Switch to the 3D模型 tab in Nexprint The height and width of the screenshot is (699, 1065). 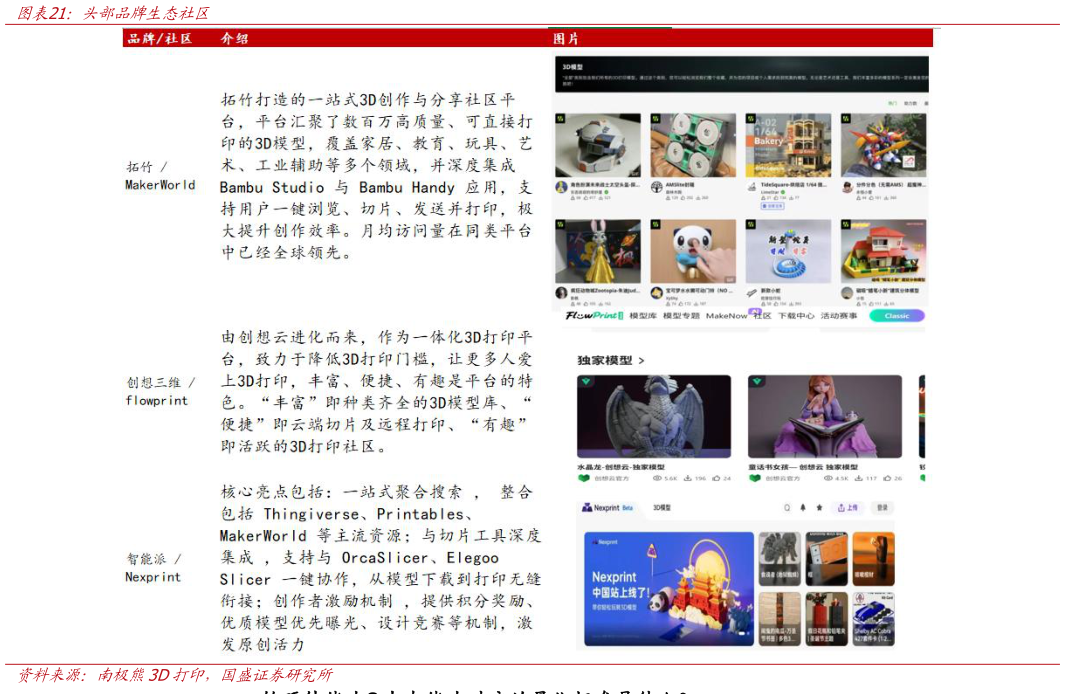[x=662, y=508]
